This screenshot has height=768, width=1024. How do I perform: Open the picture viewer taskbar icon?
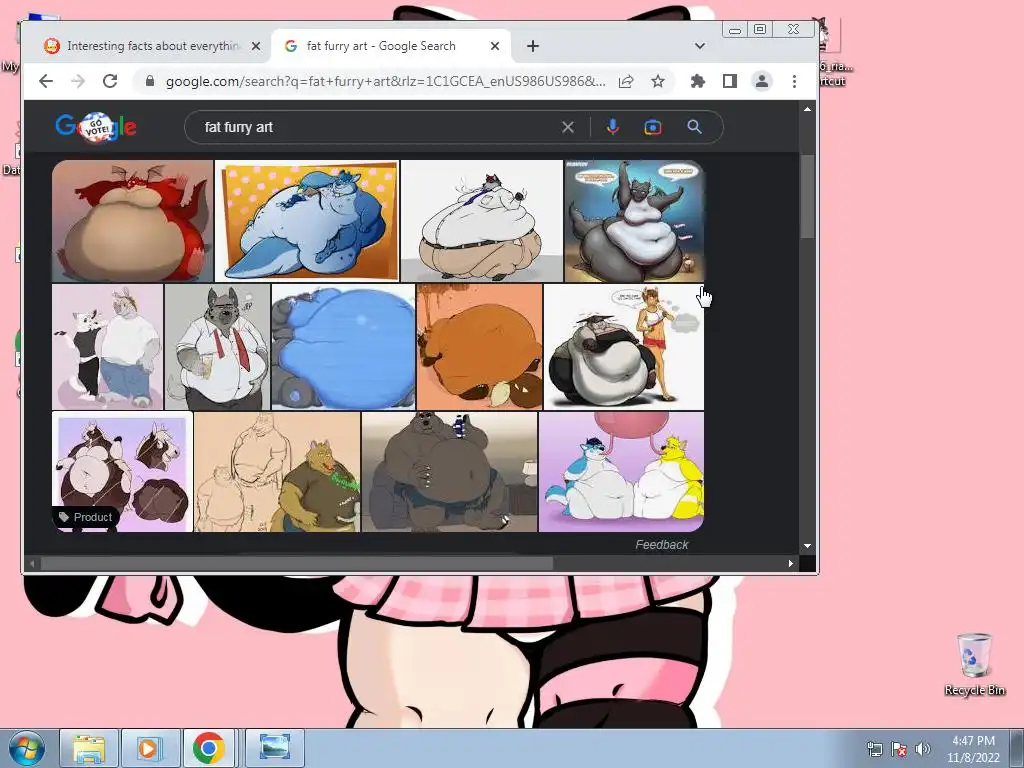(275, 748)
